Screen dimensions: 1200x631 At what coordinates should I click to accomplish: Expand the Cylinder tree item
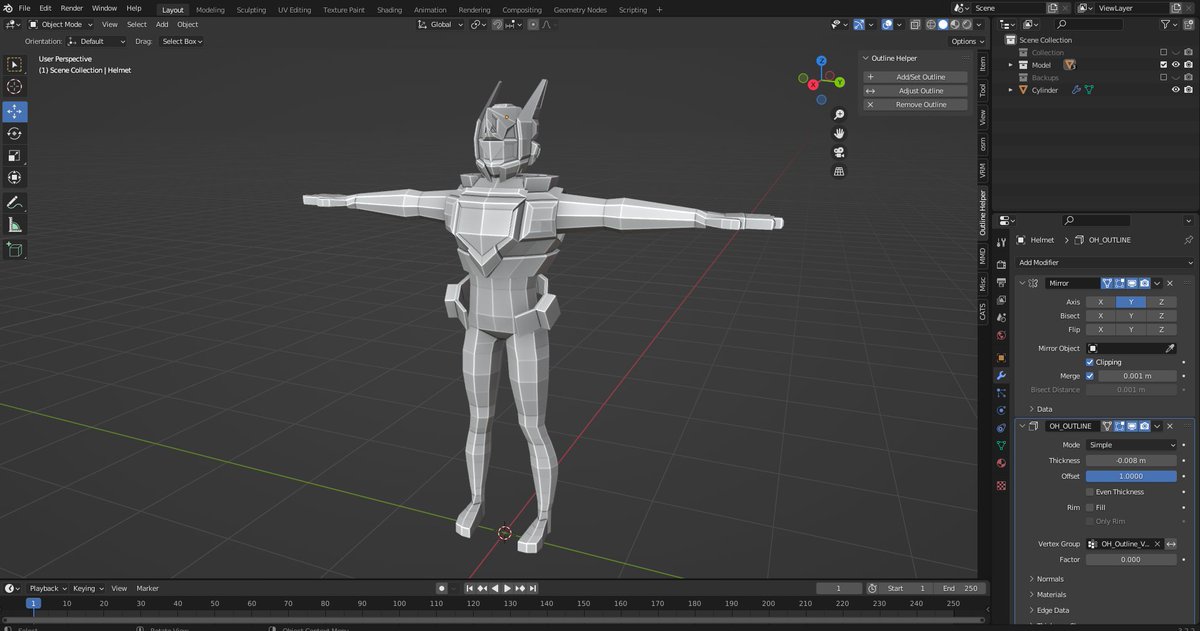pyautogui.click(x=1011, y=90)
